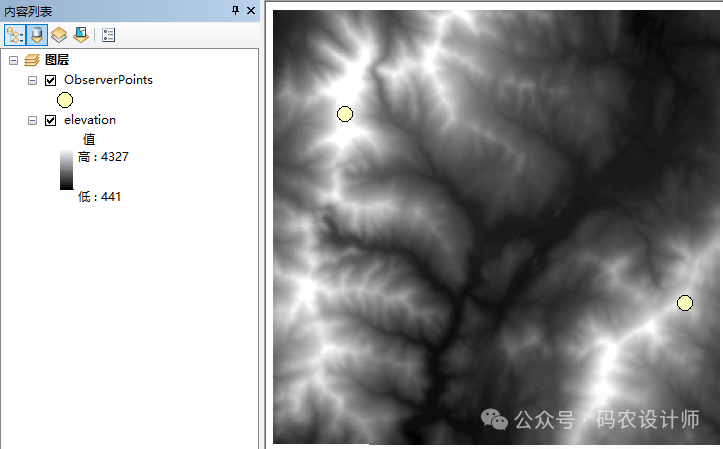Uncheck the elevation layer visibility checkbox
Viewport: 723px width, 449px height.
click(51, 120)
